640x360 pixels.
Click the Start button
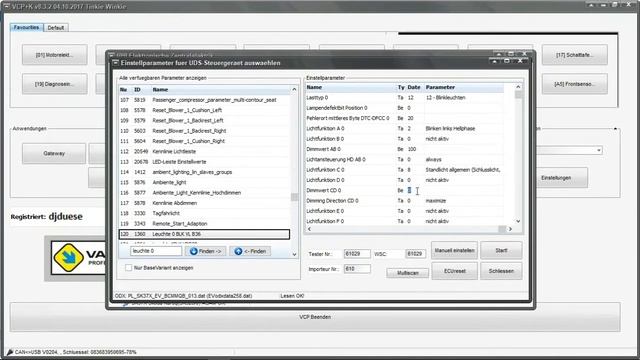coord(501,250)
